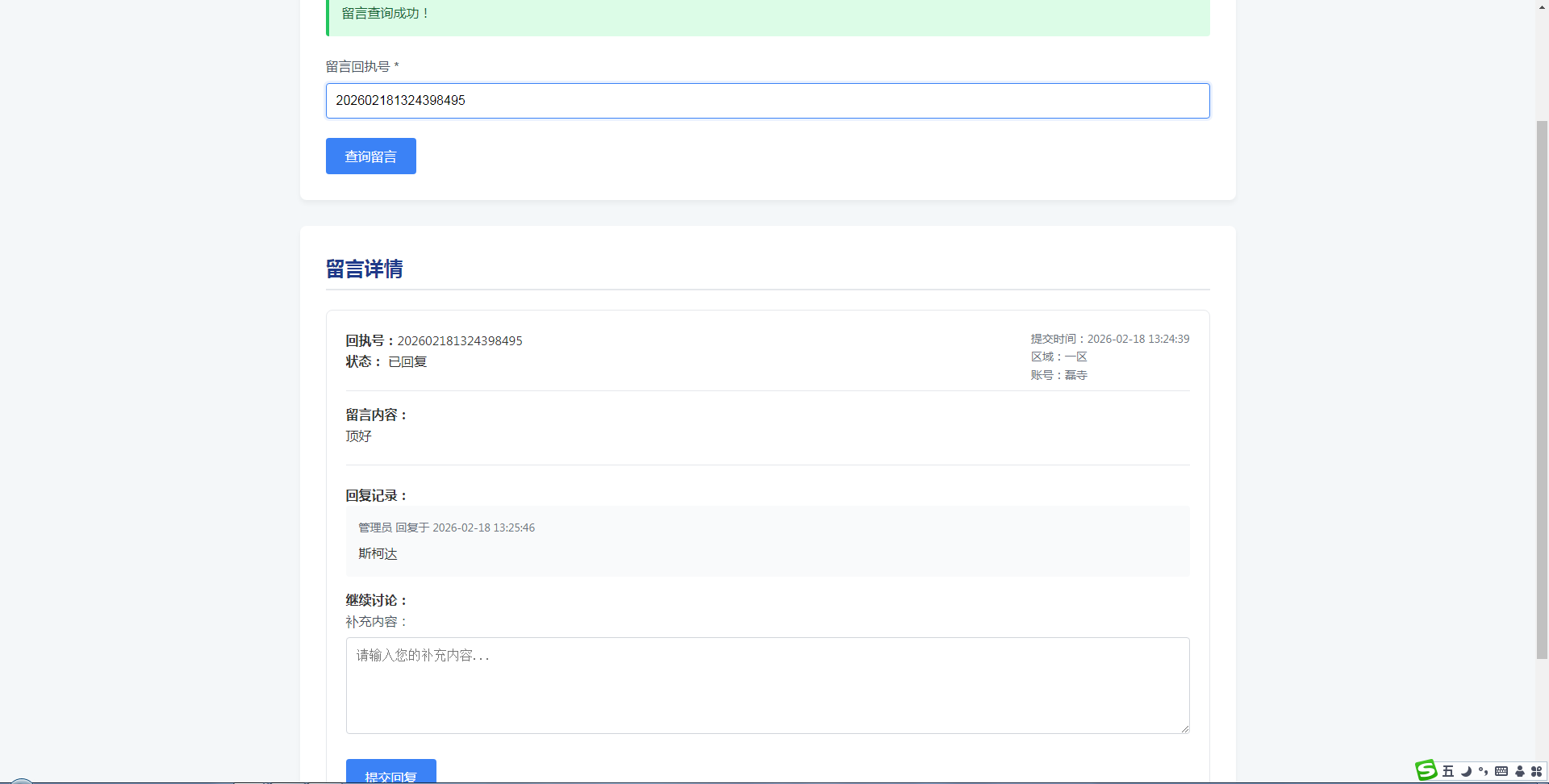Screen dimensions: 1549x784
Task: Click the scroll-up arrow of the page
Action: pyautogui.click(x=1542, y=6)
